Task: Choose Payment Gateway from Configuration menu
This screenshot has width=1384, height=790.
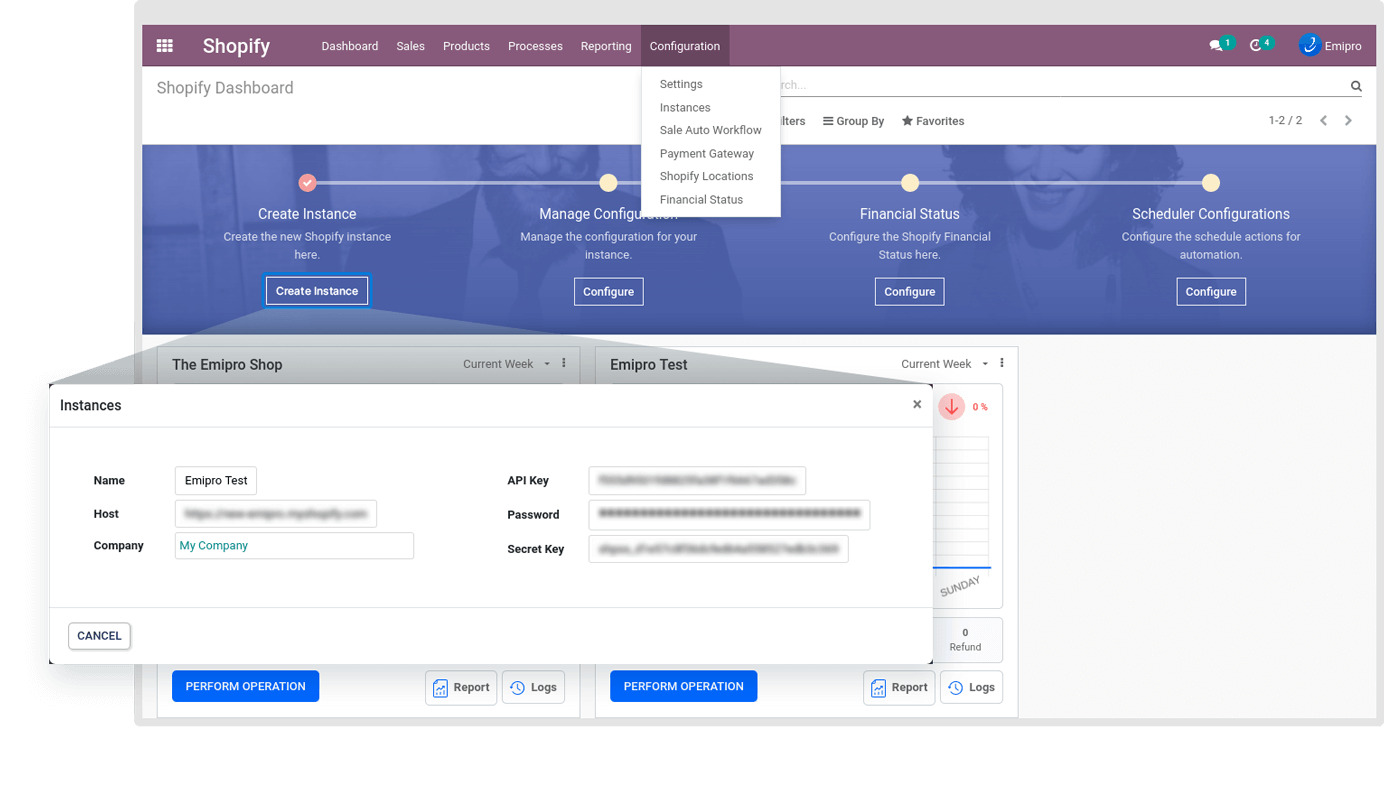Action: tap(706, 153)
